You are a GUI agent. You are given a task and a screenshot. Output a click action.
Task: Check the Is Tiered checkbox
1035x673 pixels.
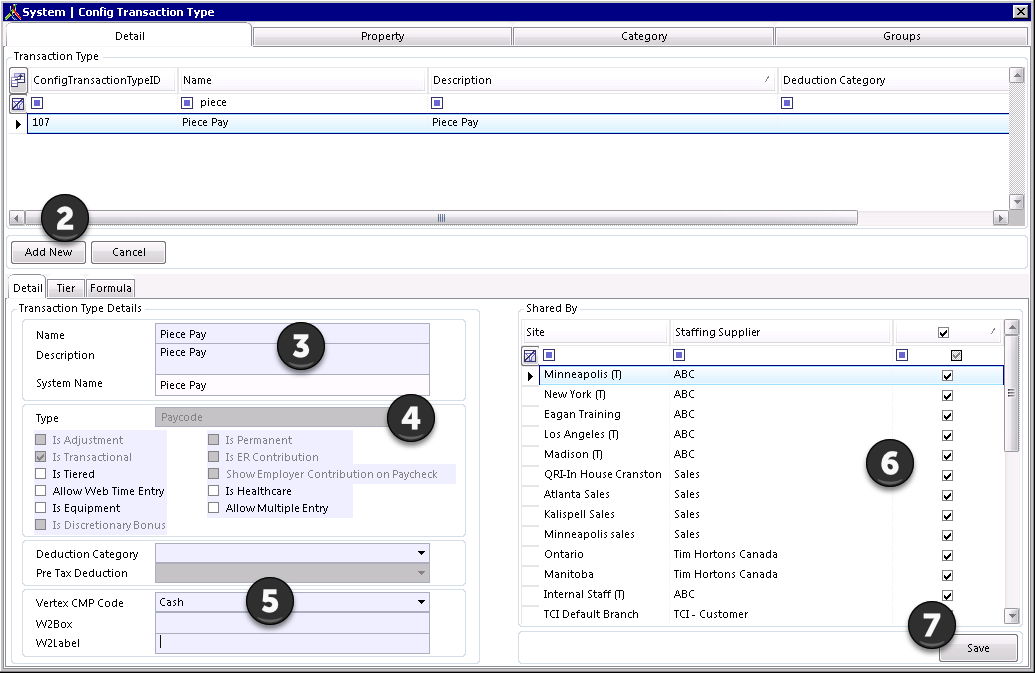pyautogui.click(x=41, y=474)
